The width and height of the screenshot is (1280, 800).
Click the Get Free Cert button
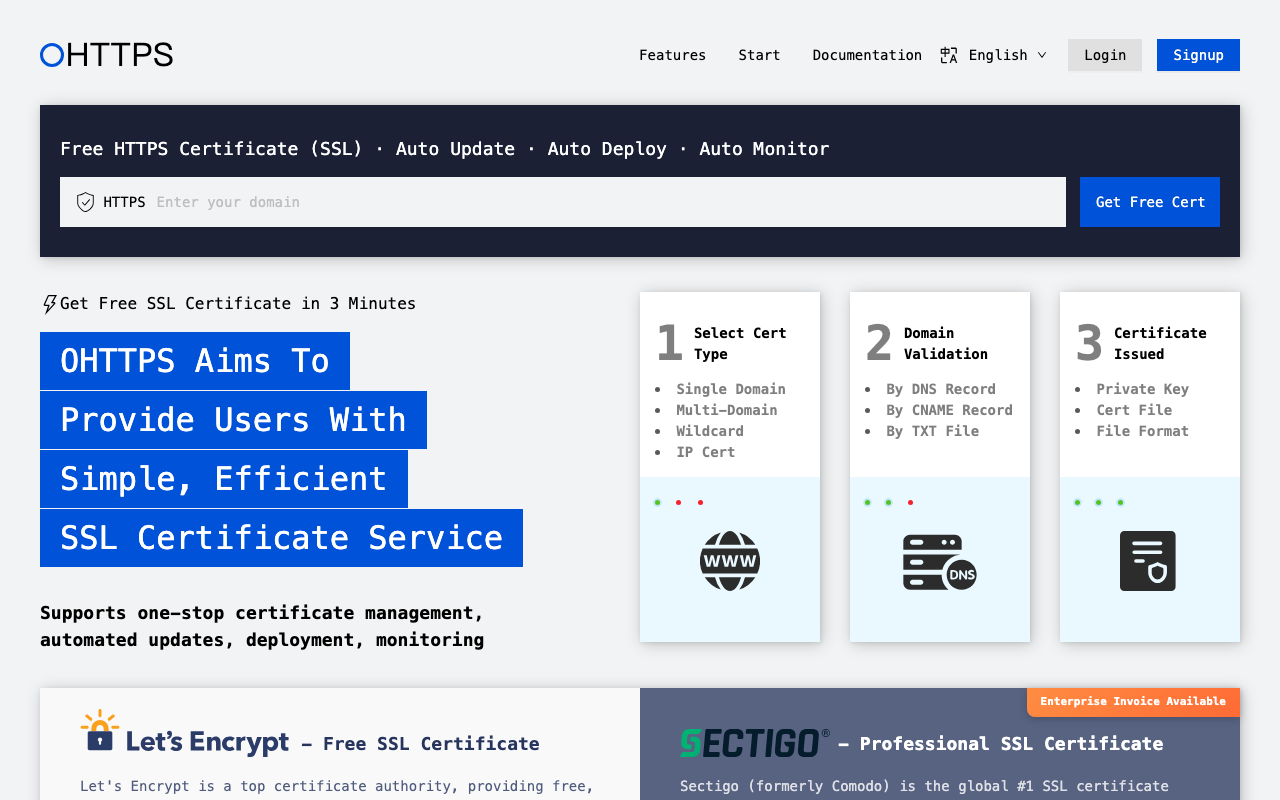click(x=1150, y=202)
